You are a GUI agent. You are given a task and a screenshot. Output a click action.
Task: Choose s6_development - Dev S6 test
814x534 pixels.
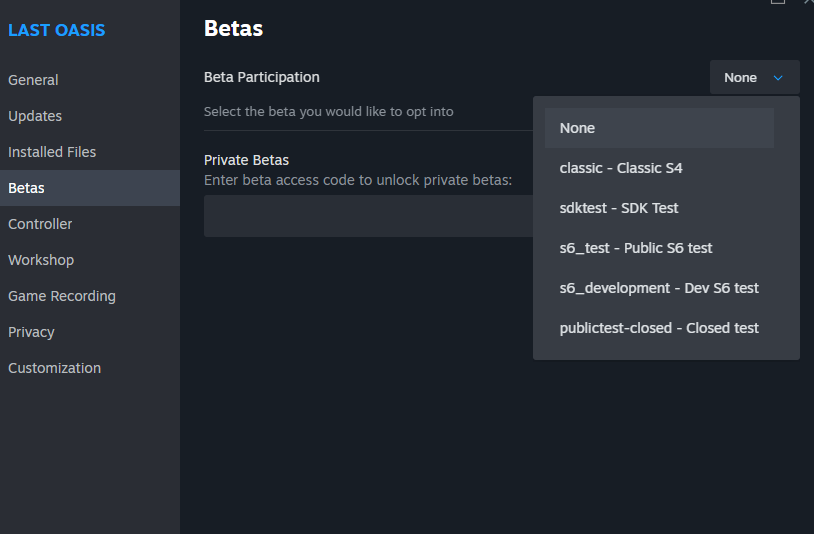click(x=659, y=288)
